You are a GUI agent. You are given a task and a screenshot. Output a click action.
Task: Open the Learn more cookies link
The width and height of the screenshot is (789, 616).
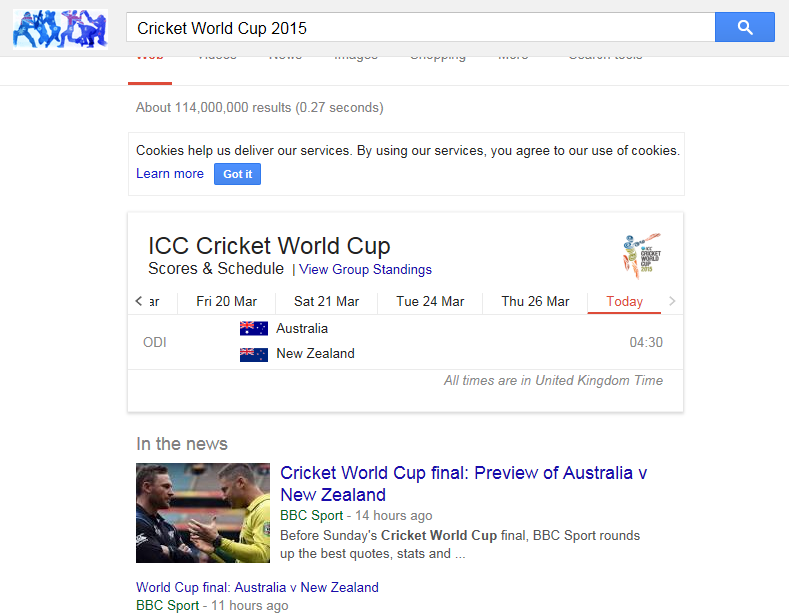point(170,174)
